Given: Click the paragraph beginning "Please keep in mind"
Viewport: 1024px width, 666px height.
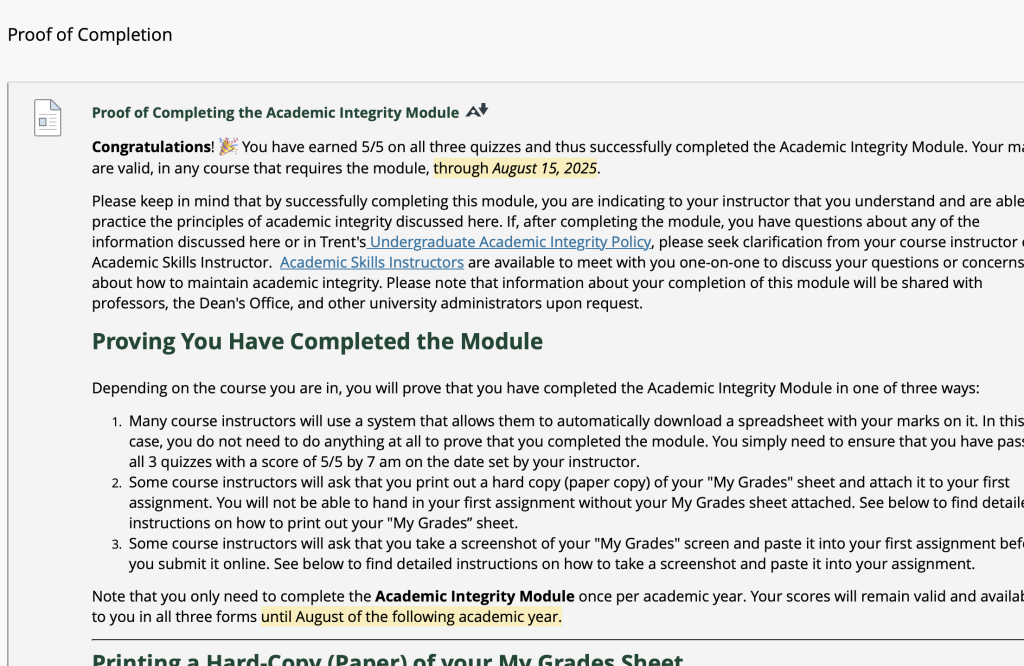Looking at the screenshot, I should (x=558, y=252).
